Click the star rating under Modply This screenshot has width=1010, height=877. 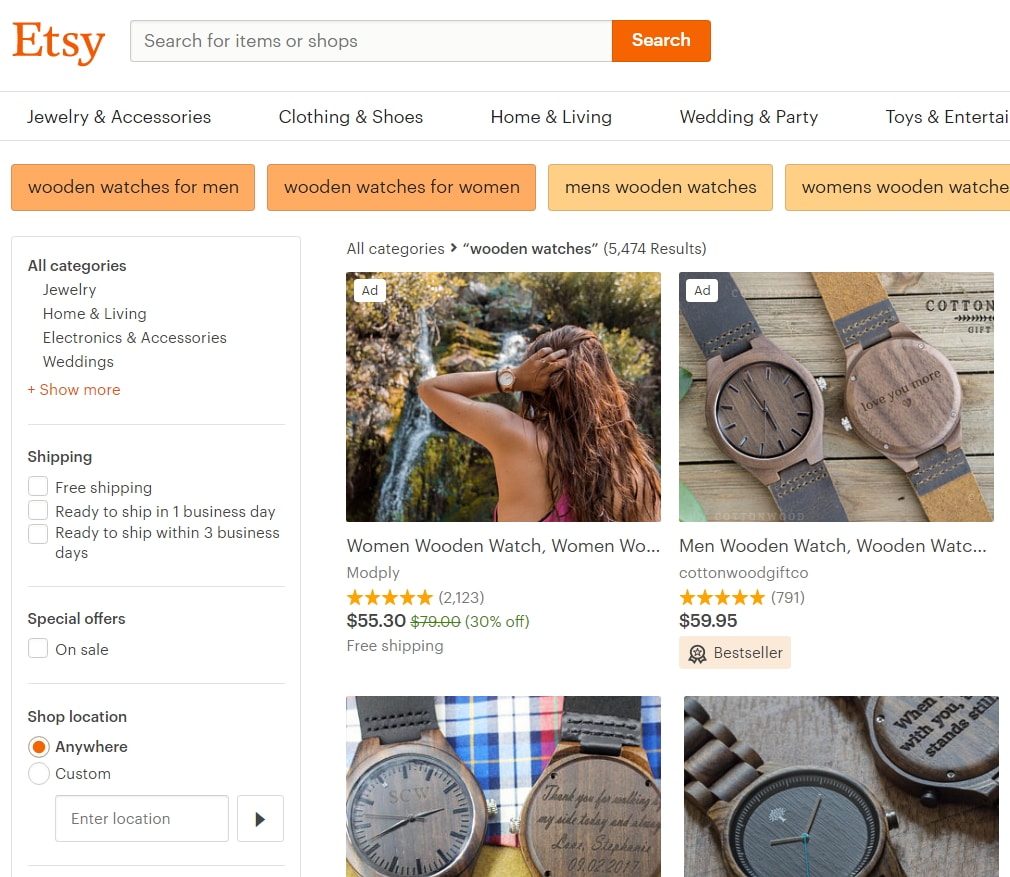click(389, 598)
